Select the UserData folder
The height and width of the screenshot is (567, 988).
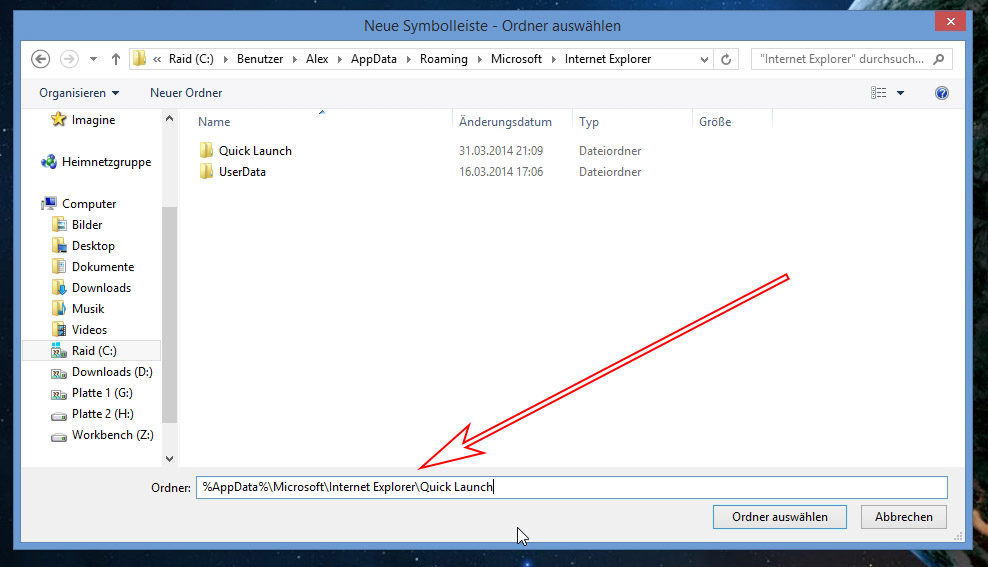(x=242, y=172)
